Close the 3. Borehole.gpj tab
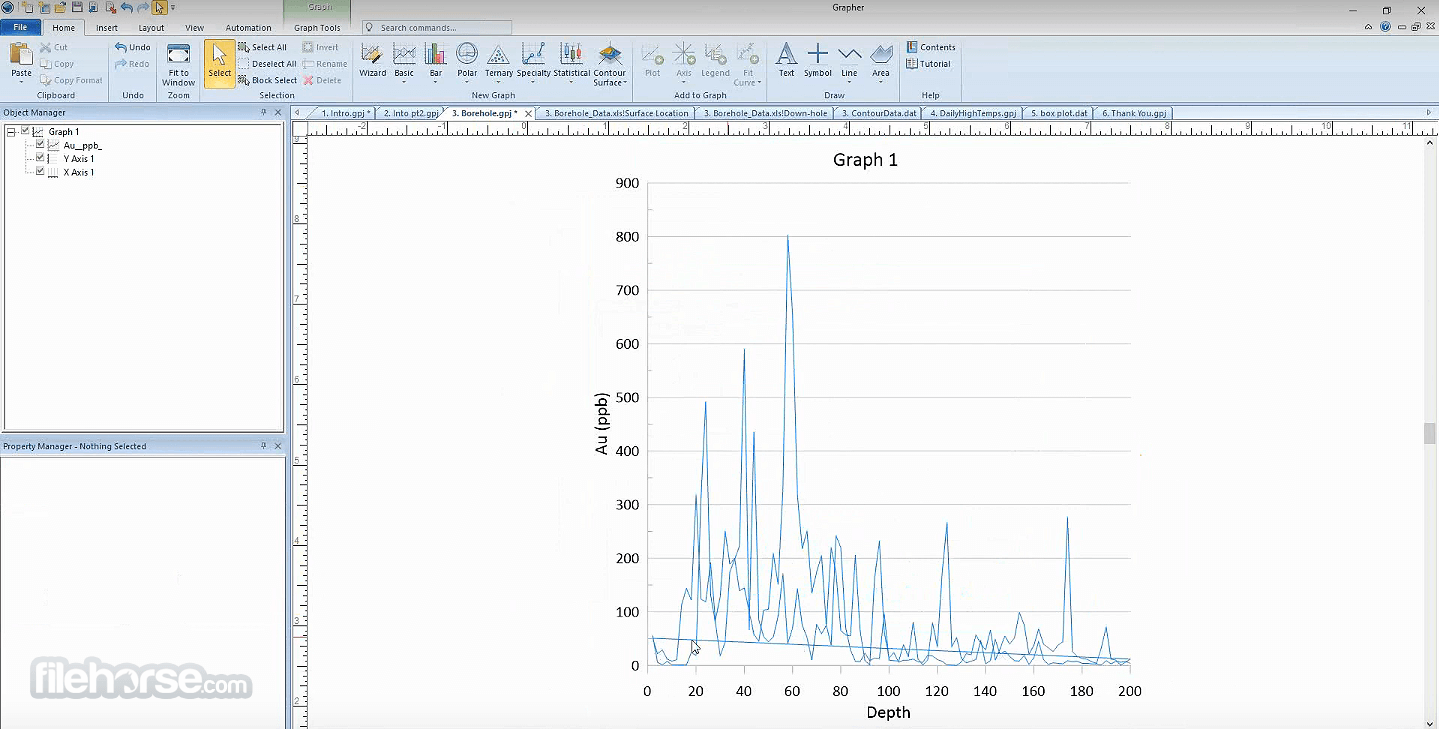Image resolution: width=1439 pixels, height=729 pixels. (x=529, y=113)
